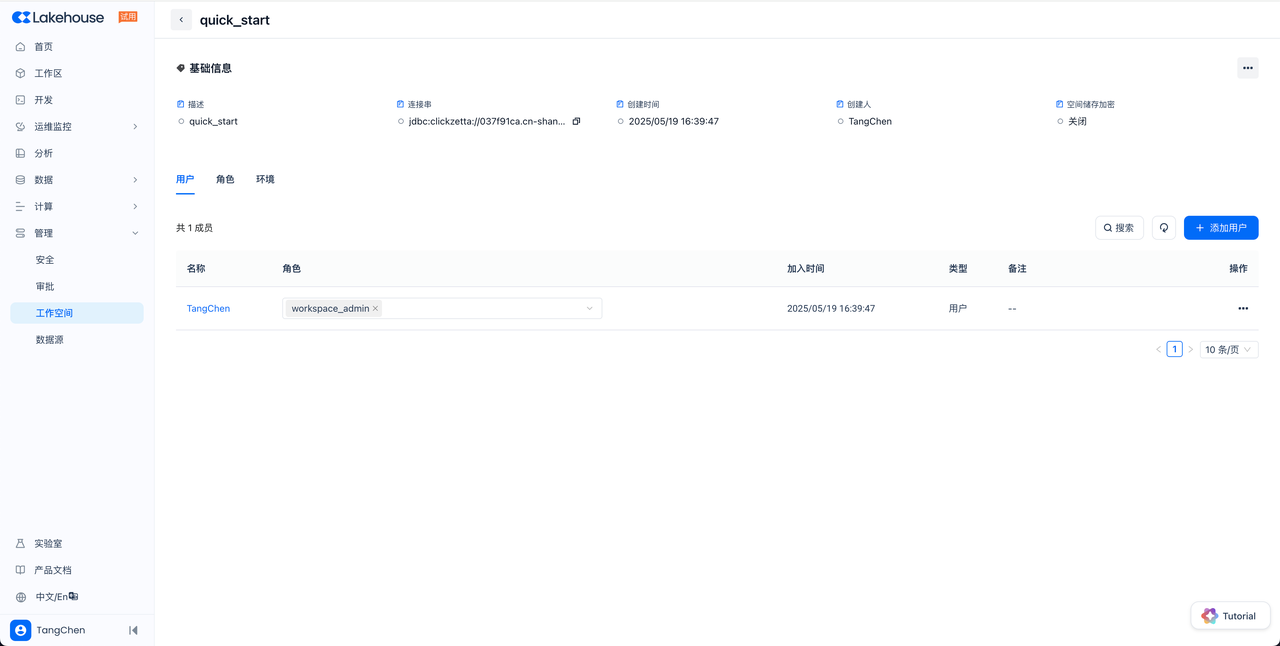Open the 10 条/页 page size dropdown
Screen dimensions: 1280x646
click(1229, 349)
